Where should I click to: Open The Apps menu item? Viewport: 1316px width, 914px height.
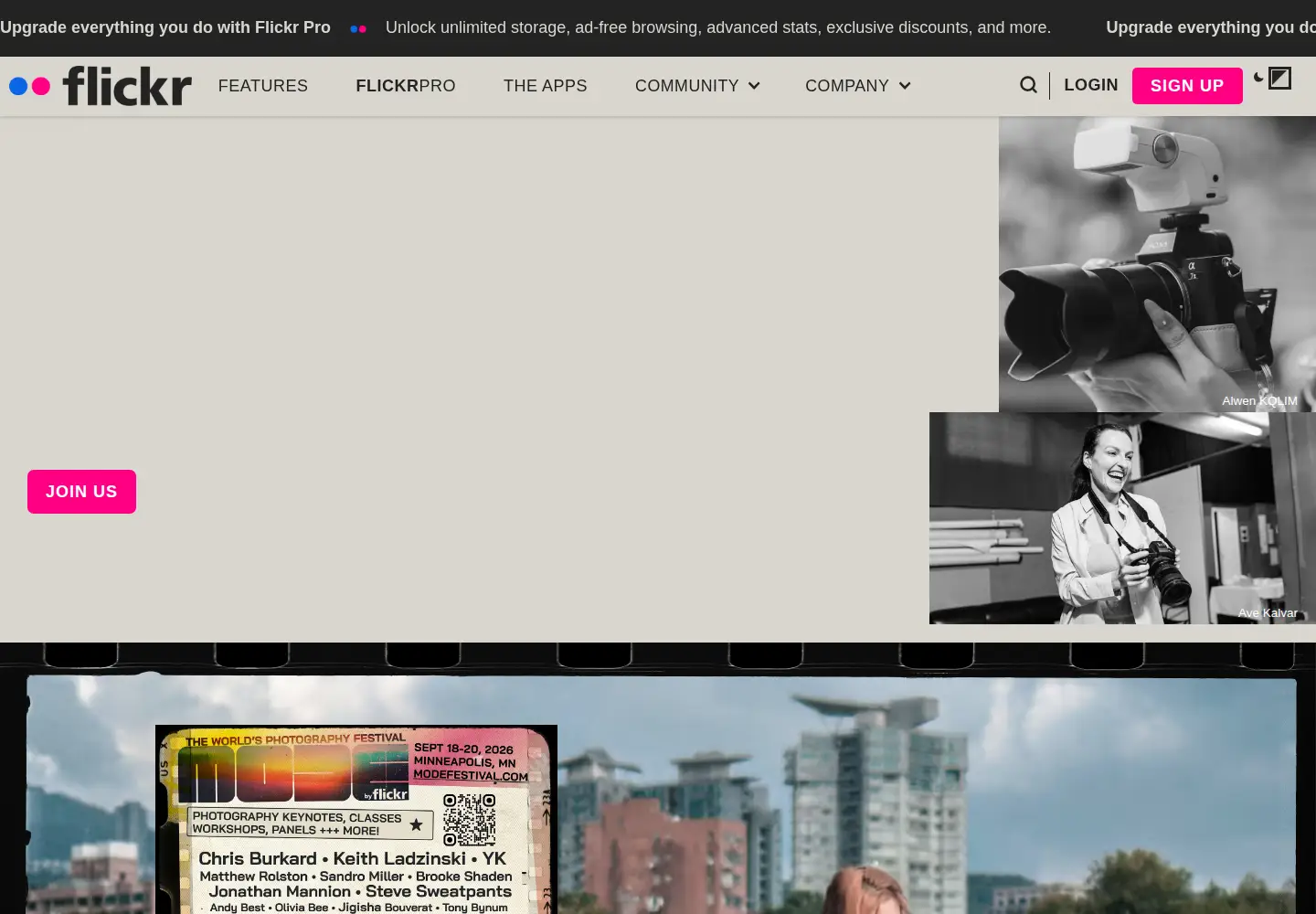tap(546, 86)
